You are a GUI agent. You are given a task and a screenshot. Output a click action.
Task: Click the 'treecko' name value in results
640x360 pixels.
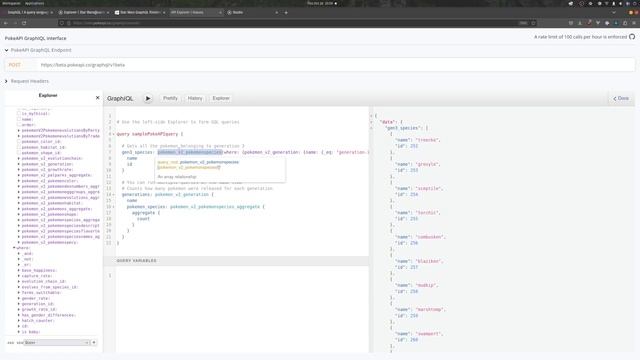click(x=427, y=140)
